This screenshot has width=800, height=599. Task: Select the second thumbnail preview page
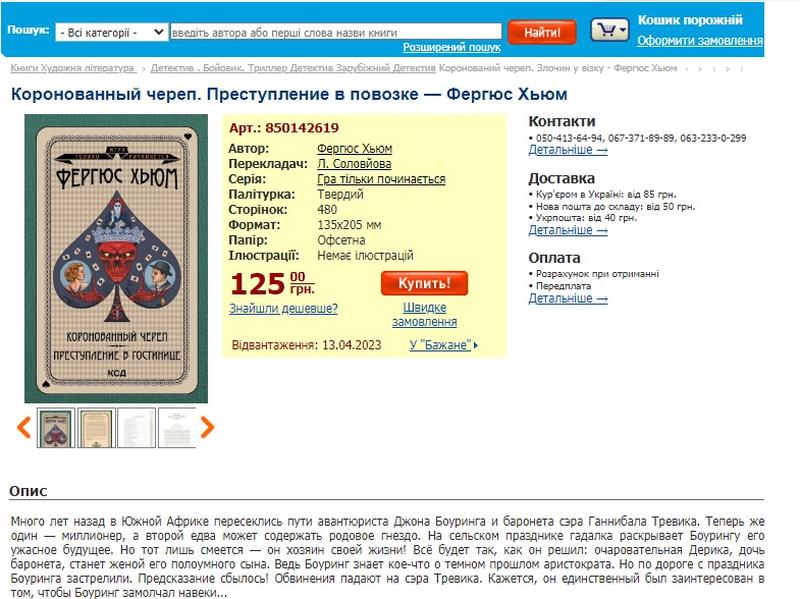click(96, 428)
